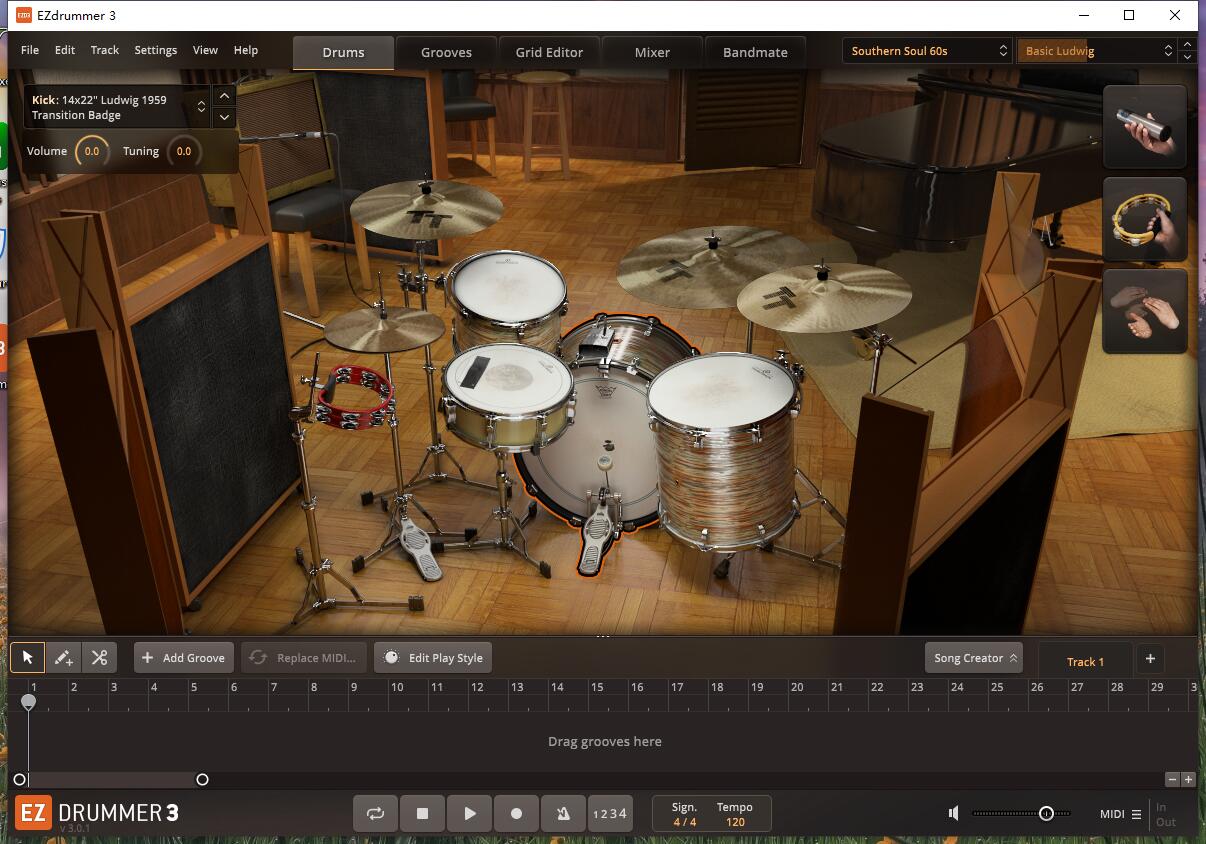Viewport: 1206px width, 844px height.
Task: Toggle loop playback
Action: [x=375, y=814]
